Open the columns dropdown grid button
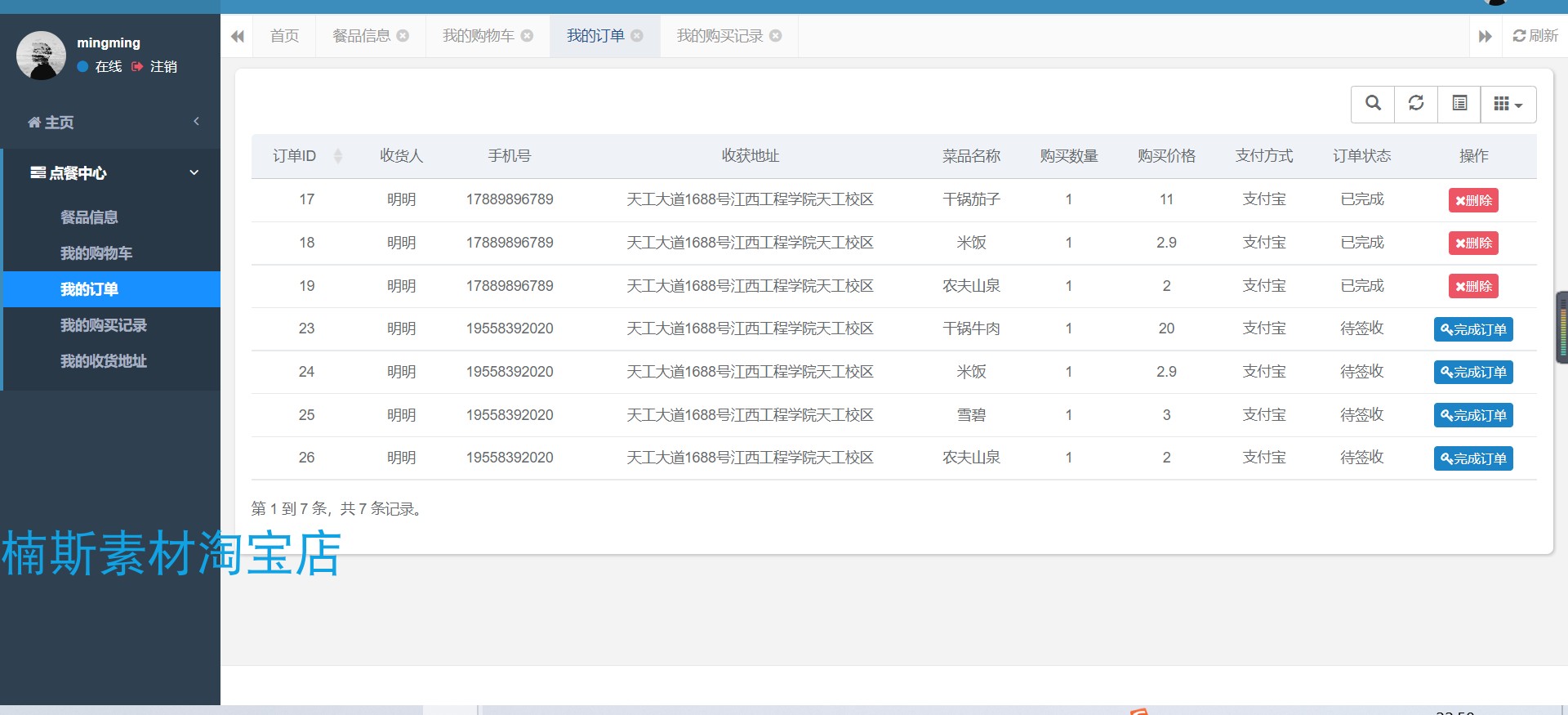Viewport: 1568px width, 715px height. [1508, 104]
